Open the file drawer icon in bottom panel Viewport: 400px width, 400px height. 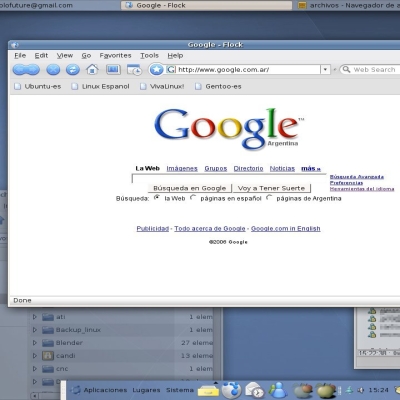click(x=208, y=390)
